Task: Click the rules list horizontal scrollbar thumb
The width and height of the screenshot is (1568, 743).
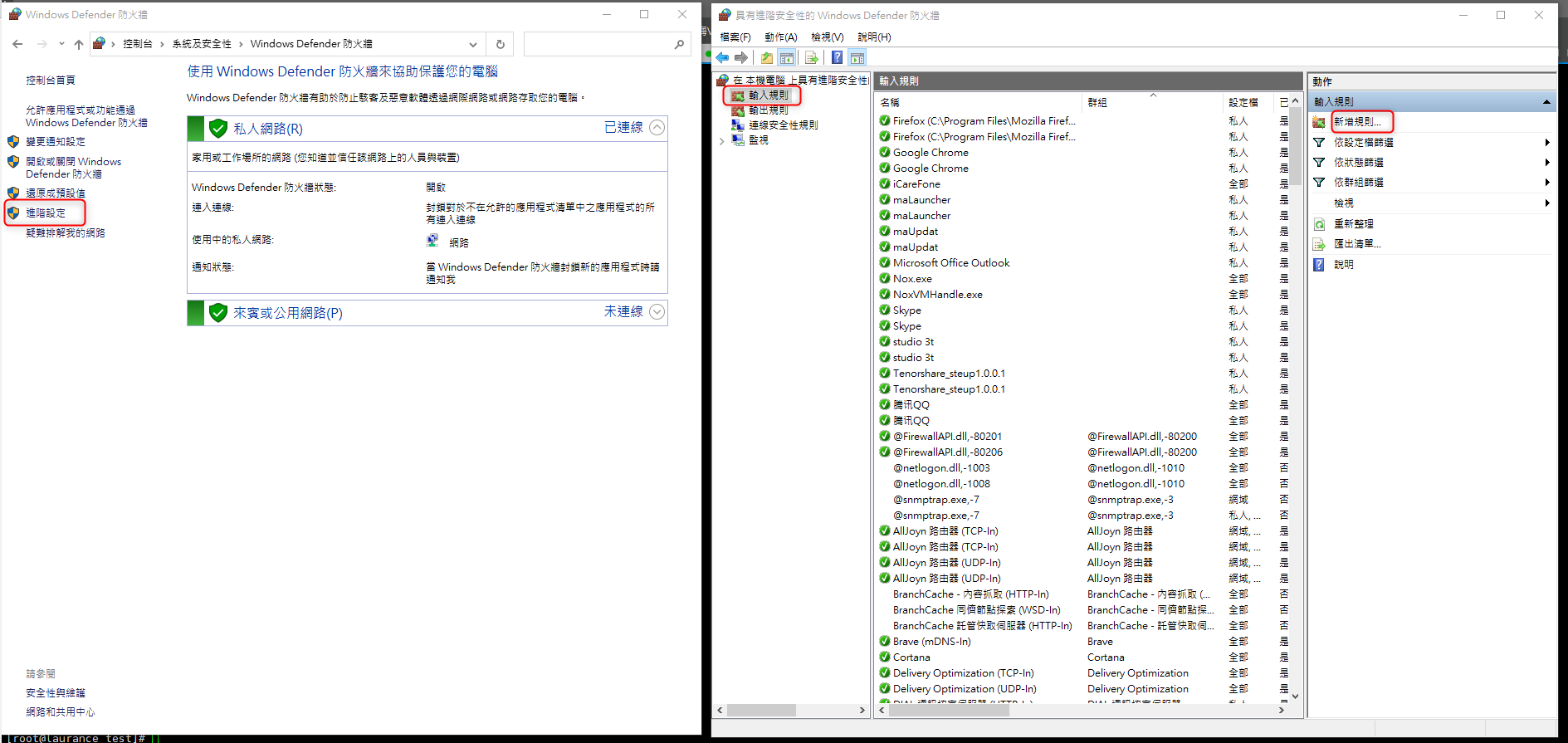Action: point(949,711)
